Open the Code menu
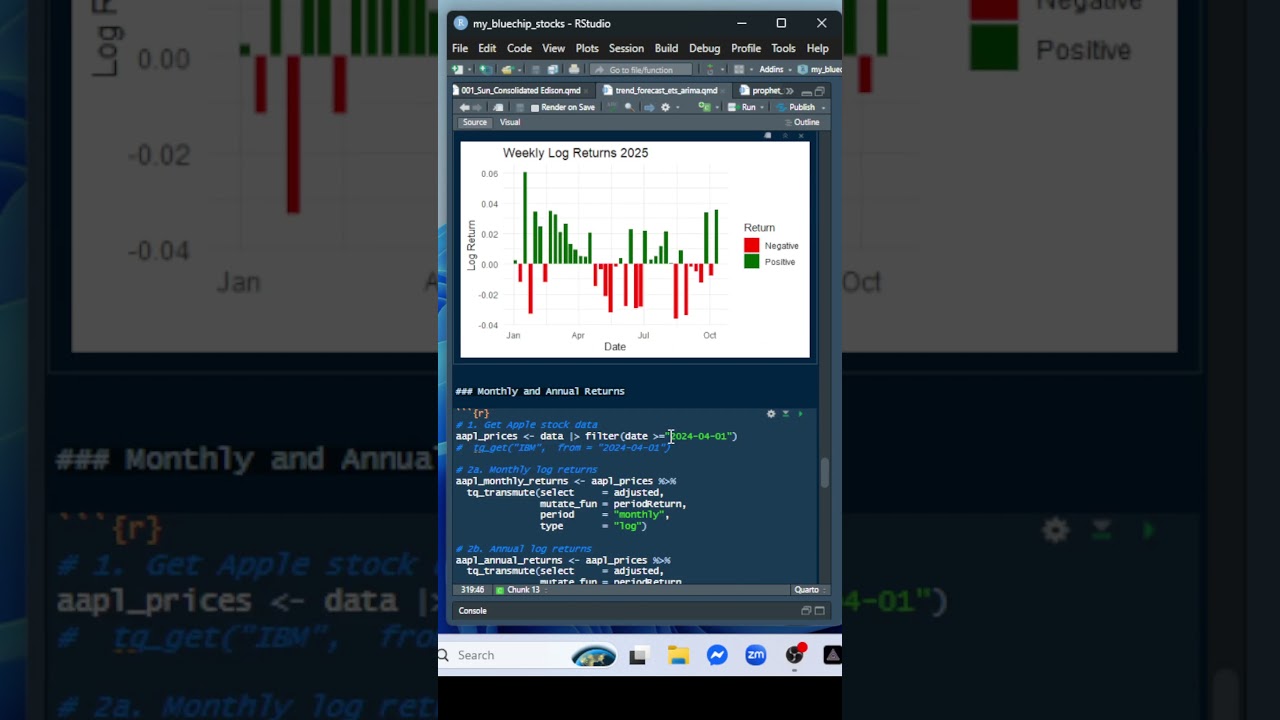Image resolution: width=1280 pixels, height=720 pixels. (x=519, y=48)
